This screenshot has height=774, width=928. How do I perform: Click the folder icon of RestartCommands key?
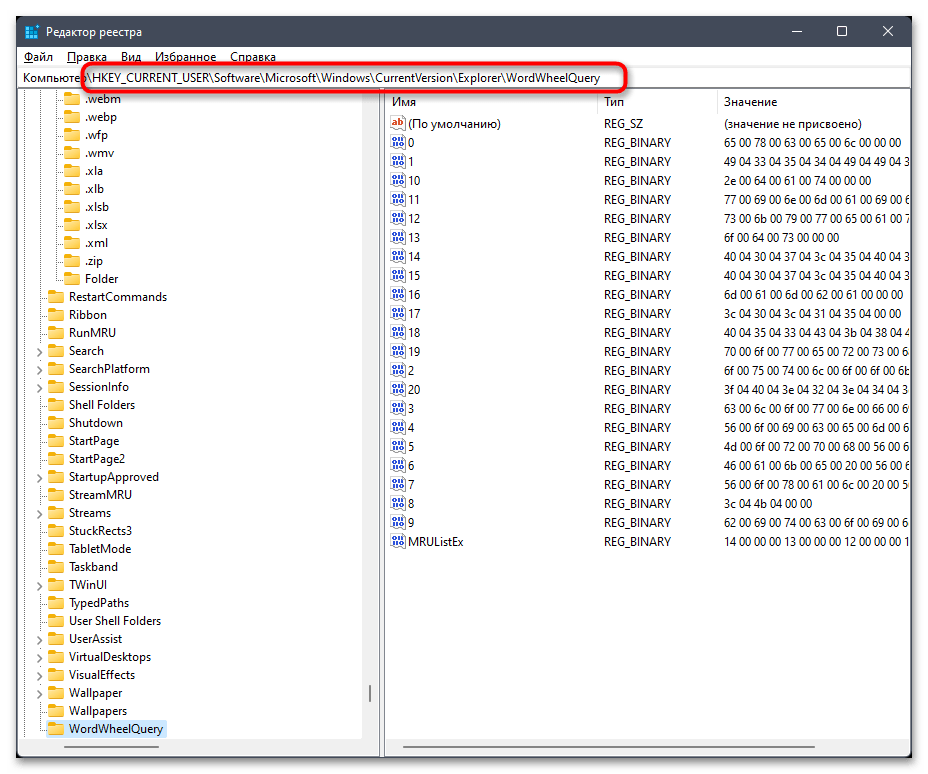click(x=56, y=296)
